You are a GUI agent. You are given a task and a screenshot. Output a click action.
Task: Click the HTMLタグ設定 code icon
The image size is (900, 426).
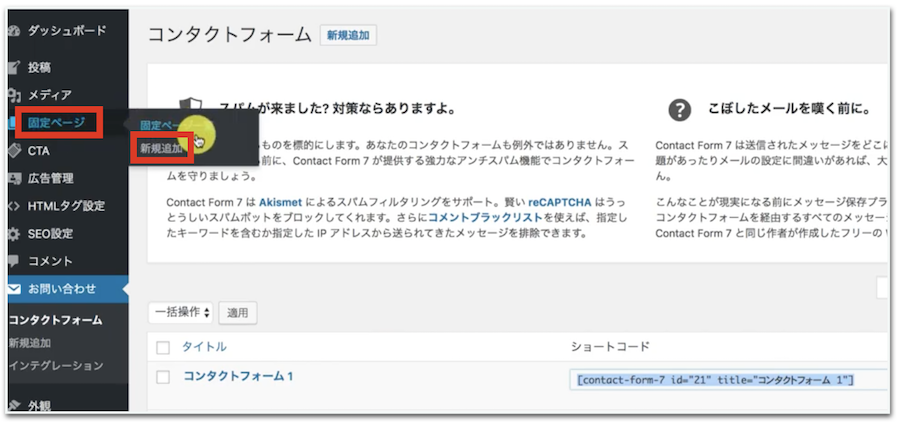pos(14,207)
